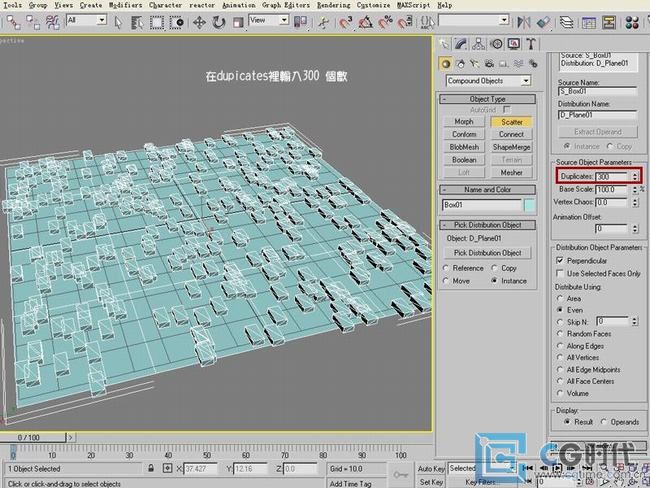This screenshot has height=488, width=650.
Task: Enable the Perpendicular checkbox
Action: click(x=560, y=260)
